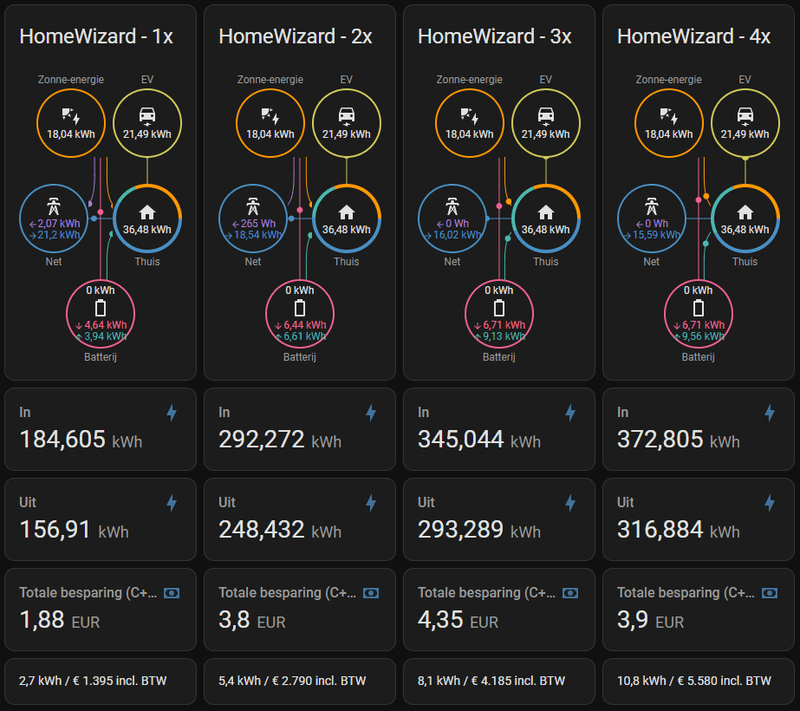
Task: Click the home icon in HomeWizard - 4x
Action: click(x=745, y=212)
